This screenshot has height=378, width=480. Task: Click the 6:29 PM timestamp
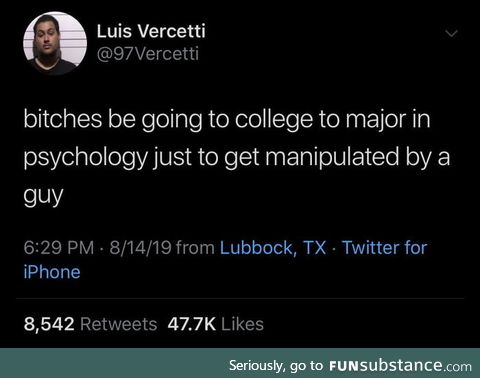pos(59,248)
